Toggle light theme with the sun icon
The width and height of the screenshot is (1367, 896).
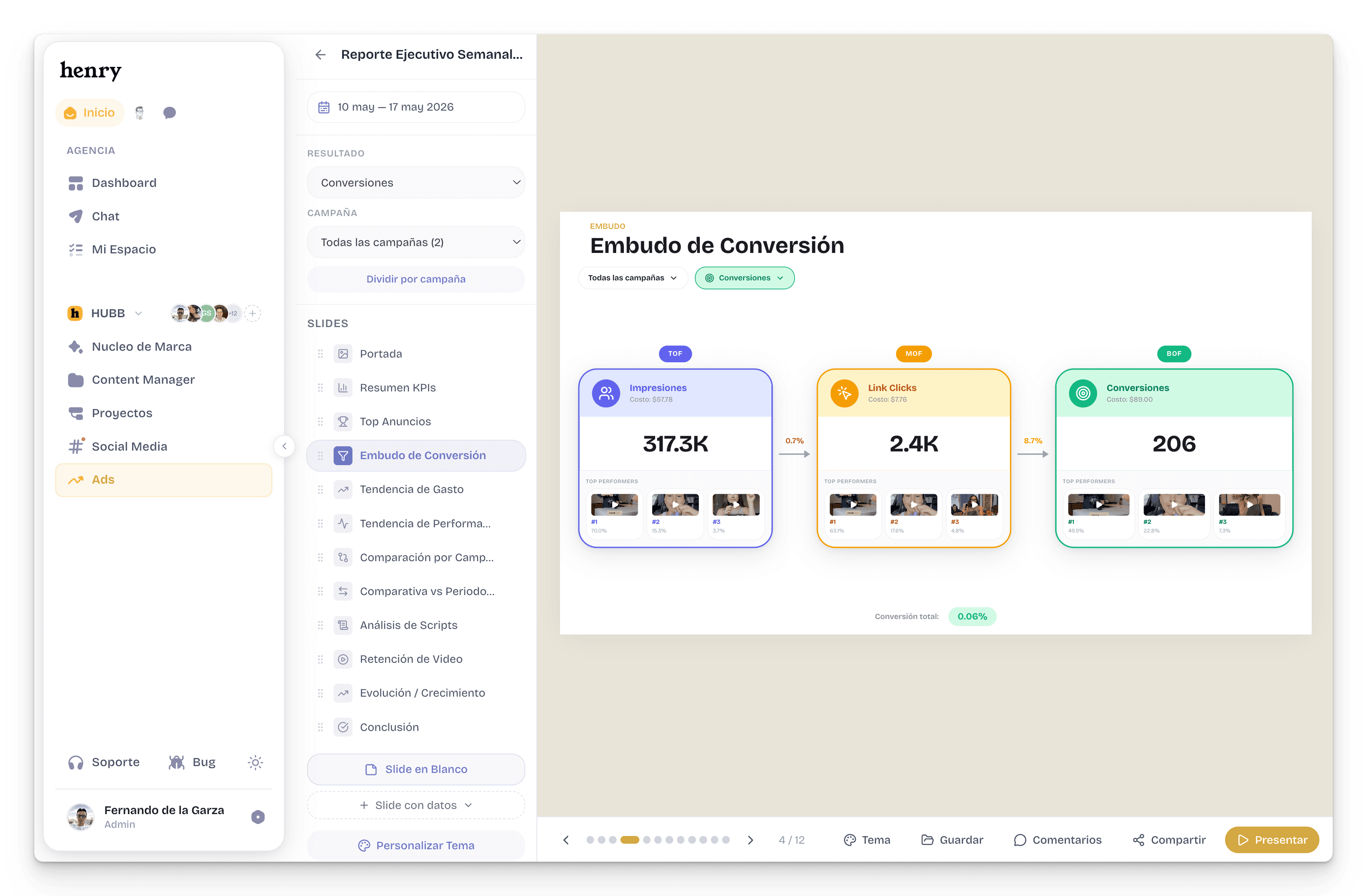256,762
